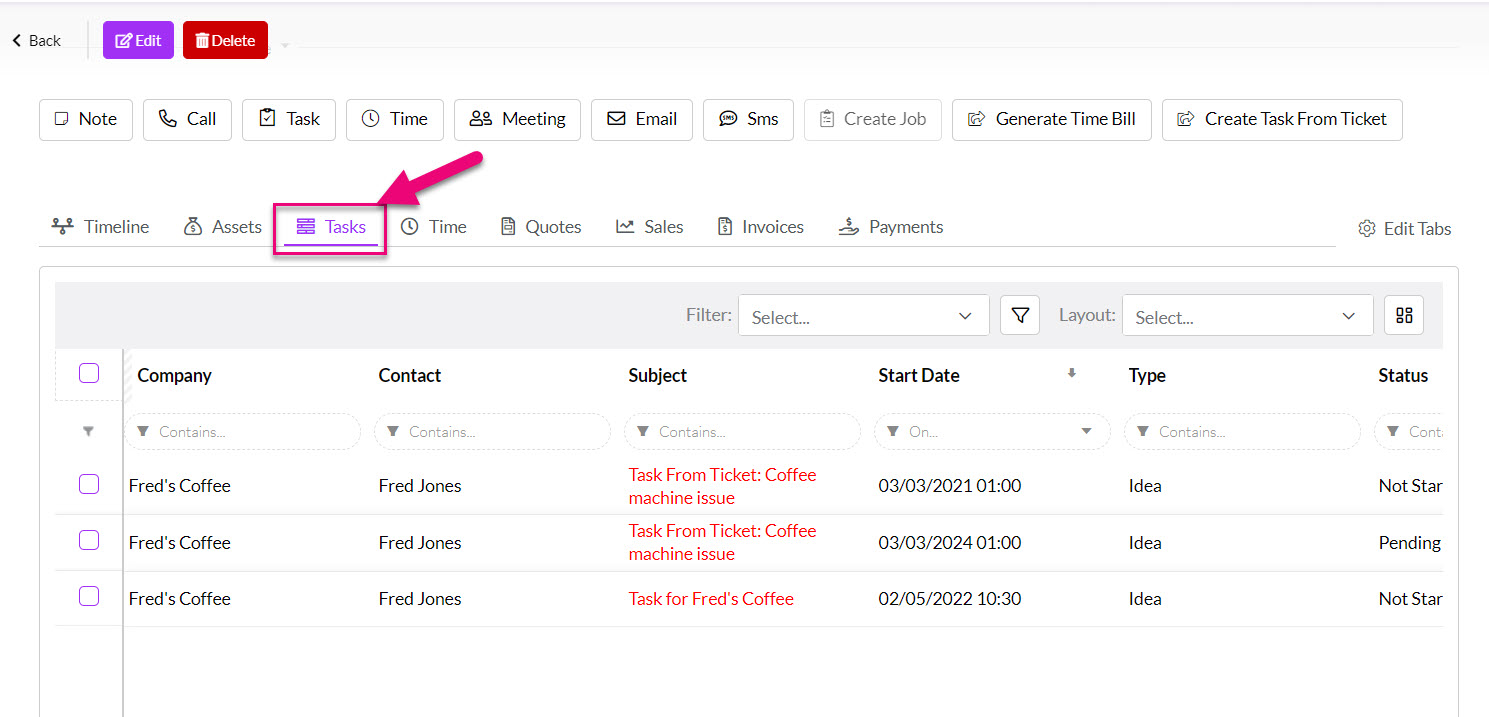Viewport: 1489px width, 717px height.
Task: Open the Sales tab
Action: click(x=650, y=227)
